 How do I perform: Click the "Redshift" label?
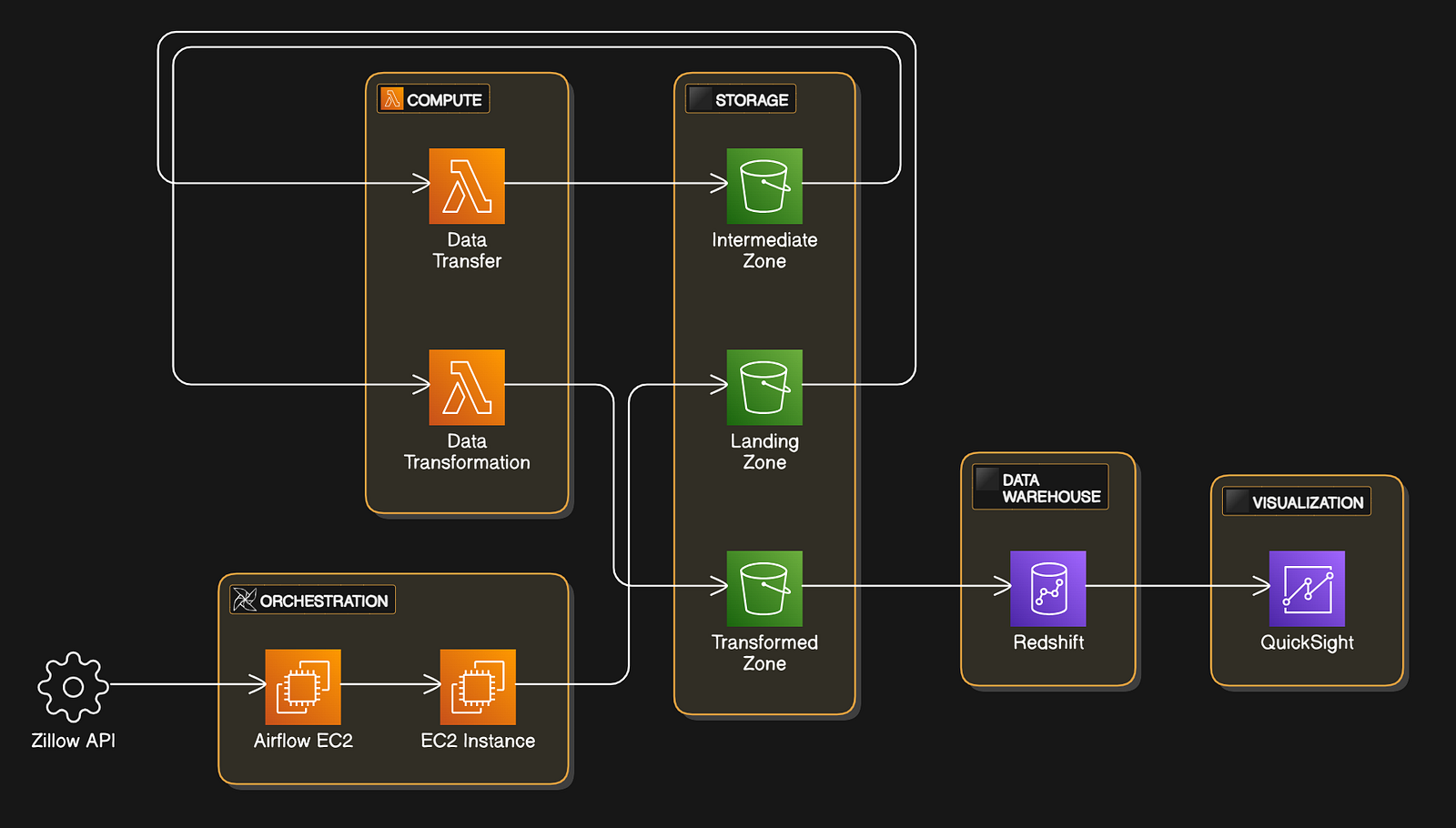[x=1048, y=642]
